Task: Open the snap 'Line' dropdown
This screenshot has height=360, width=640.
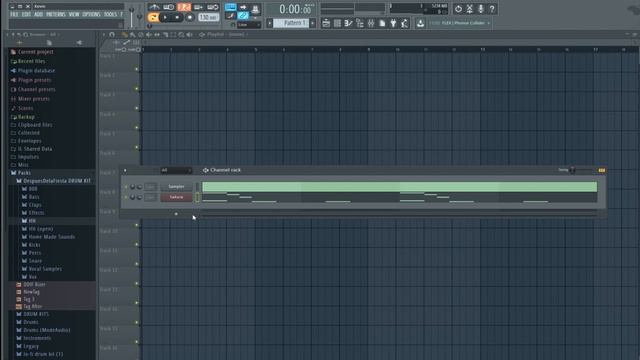Action: 249,25
